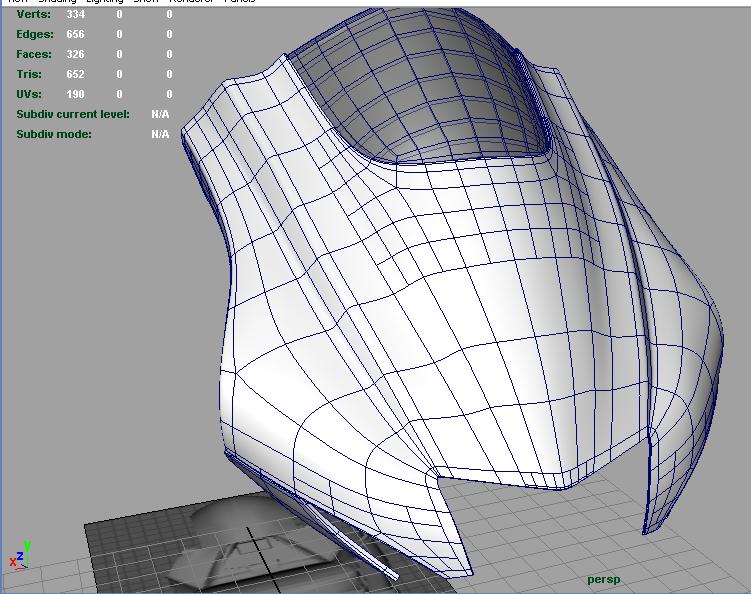Click the Subdiv mode label

54,134
